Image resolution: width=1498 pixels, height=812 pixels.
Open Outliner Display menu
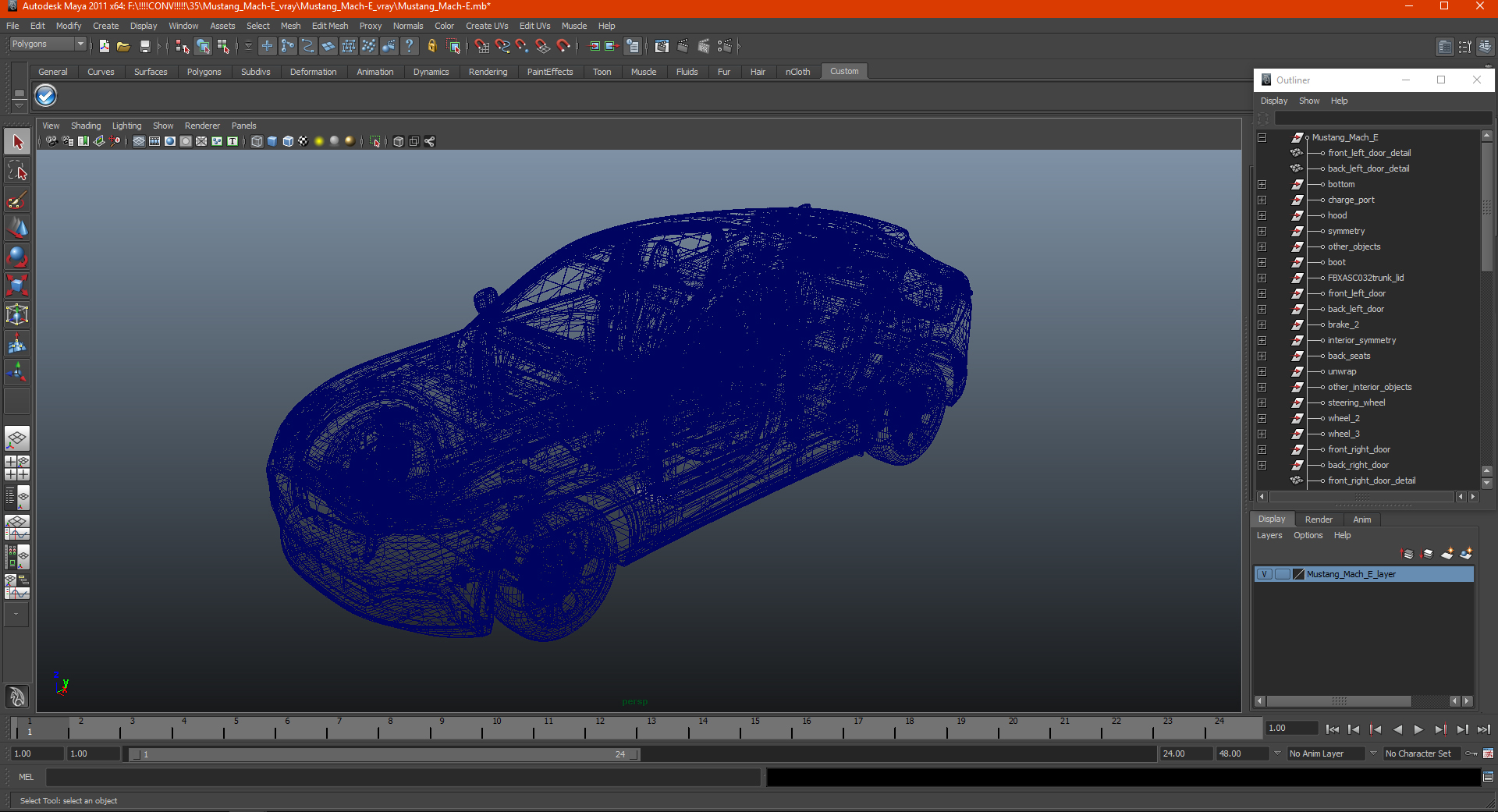[x=1274, y=101]
